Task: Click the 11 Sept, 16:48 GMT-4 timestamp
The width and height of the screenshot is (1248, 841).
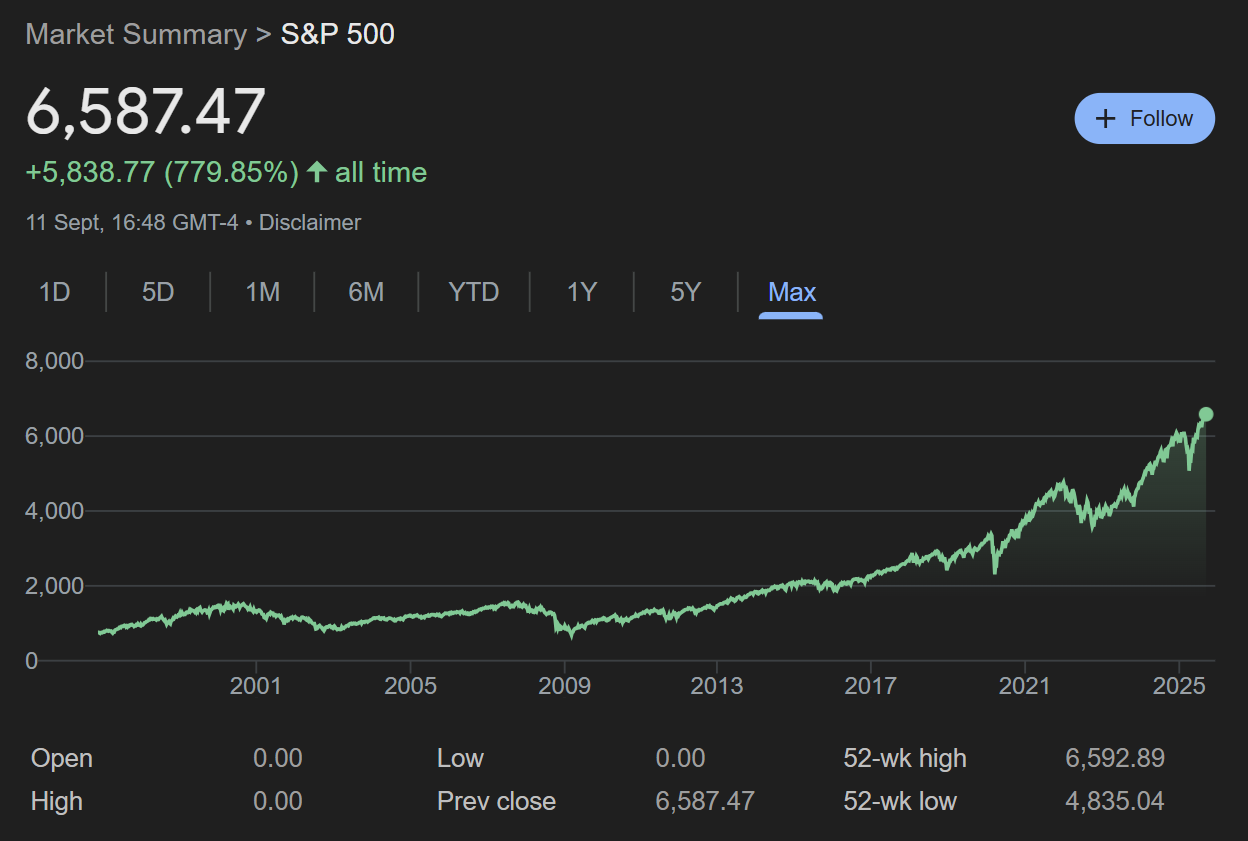Action: tap(132, 222)
